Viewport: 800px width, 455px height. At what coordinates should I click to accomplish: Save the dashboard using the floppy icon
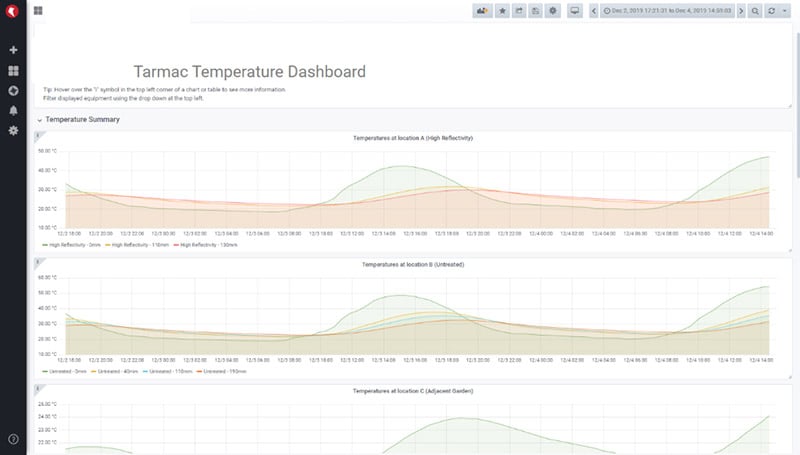pyautogui.click(x=536, y=10)
